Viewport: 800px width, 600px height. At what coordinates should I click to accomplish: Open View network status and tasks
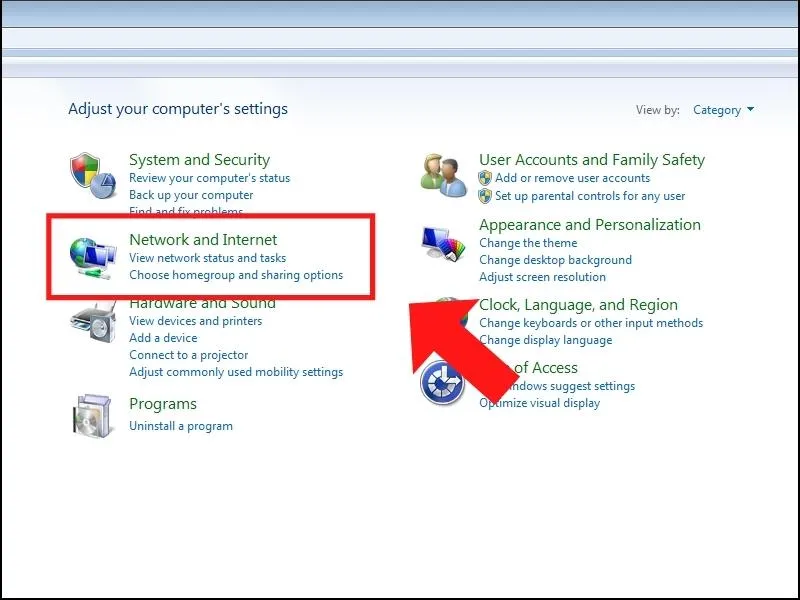pos(207,258)
